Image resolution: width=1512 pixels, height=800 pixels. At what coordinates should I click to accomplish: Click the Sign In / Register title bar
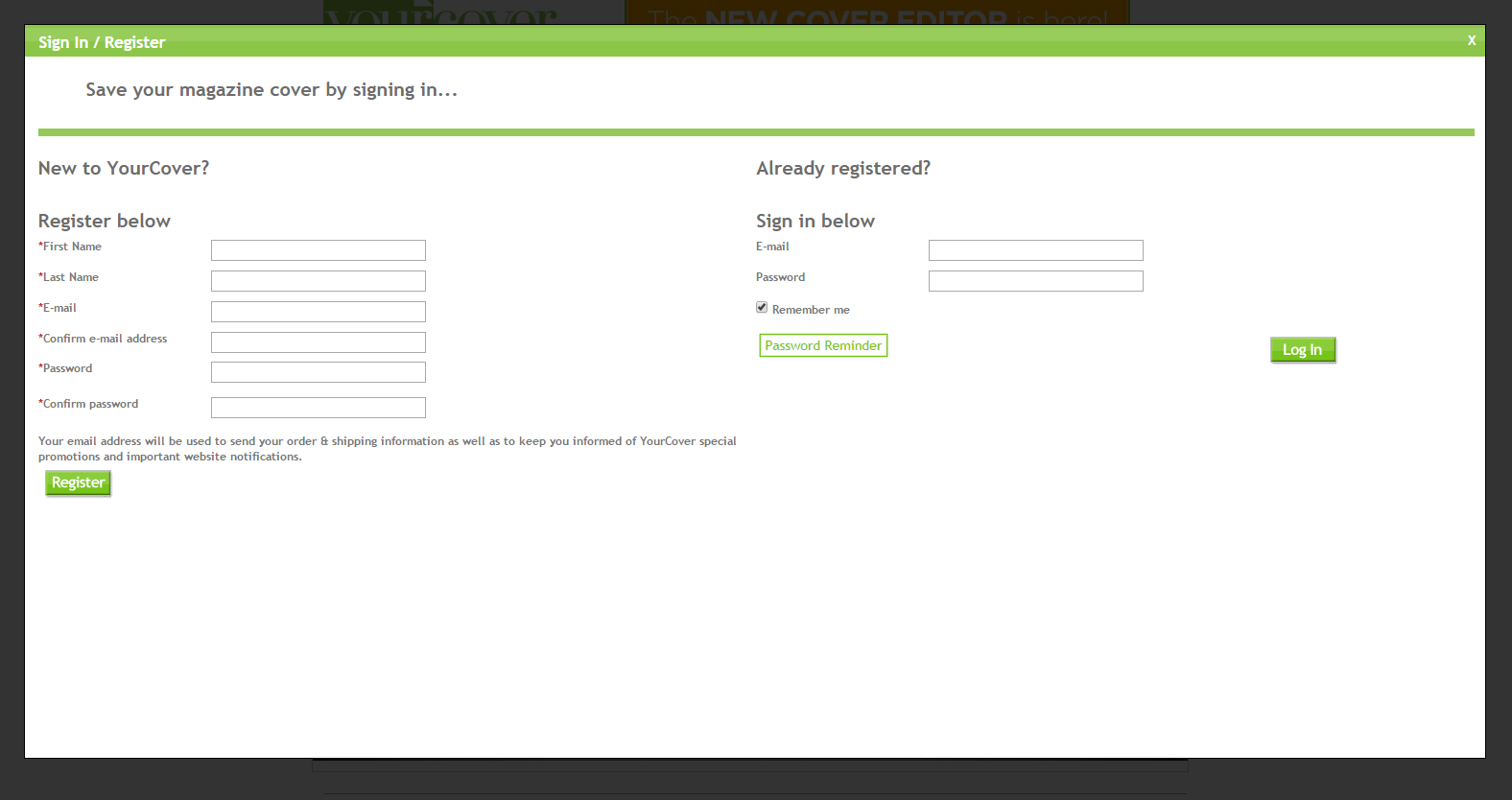pos(672,42)
